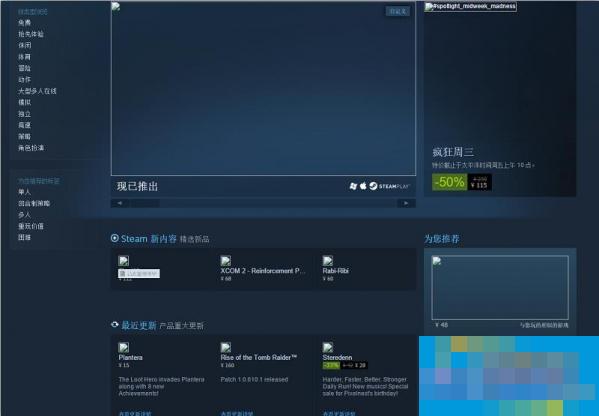Viewport: 599px width, 416px height.
Task: Click the ¥ 160 price under Tomb Raider
Action: (227, 366)
